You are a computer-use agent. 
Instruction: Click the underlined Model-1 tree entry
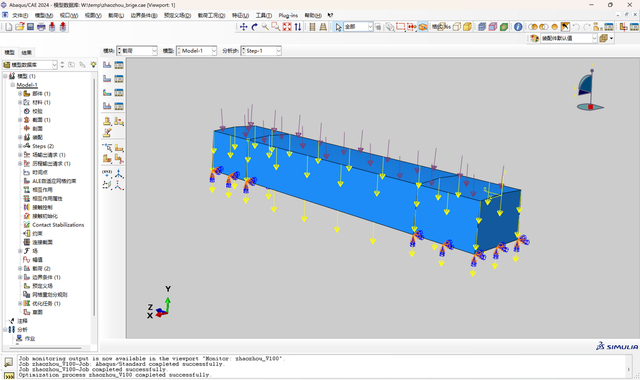pyautogui.click(x=27, y=85)
